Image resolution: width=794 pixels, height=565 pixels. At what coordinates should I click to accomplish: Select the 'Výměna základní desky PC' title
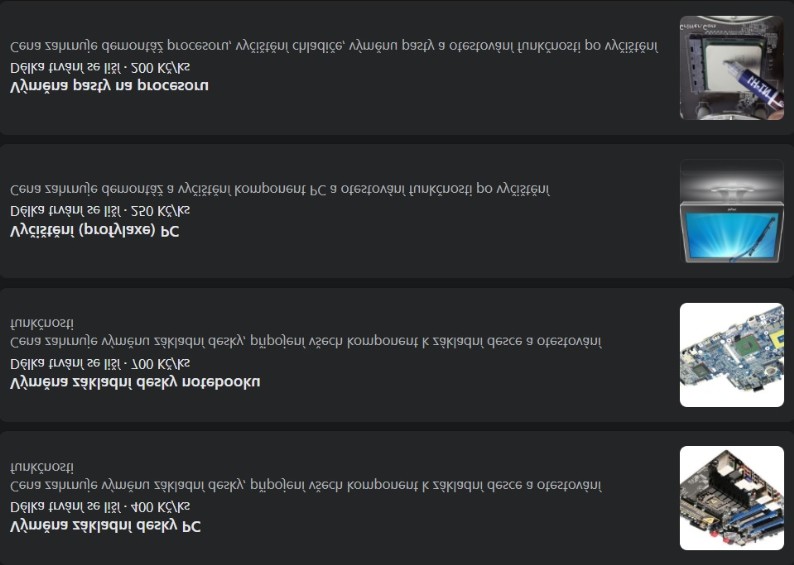point(105,526)
